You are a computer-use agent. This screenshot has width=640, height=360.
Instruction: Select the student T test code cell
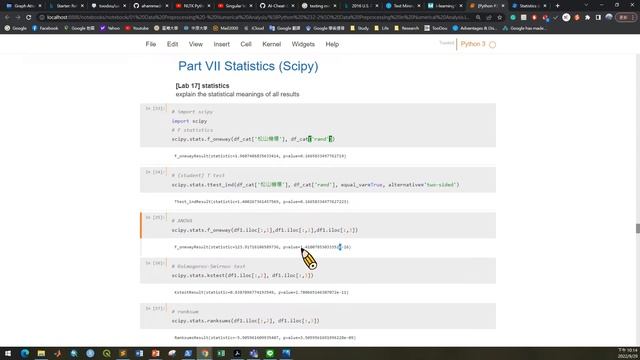point(318,180)
